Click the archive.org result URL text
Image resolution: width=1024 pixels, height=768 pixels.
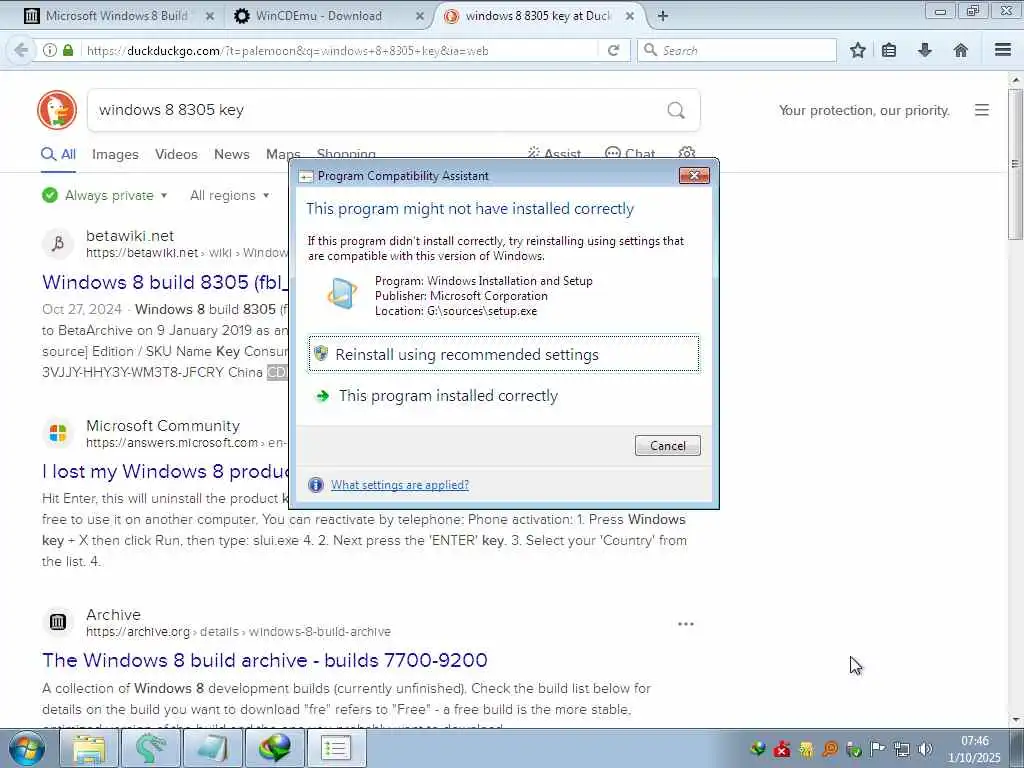[x=238, y=632]
